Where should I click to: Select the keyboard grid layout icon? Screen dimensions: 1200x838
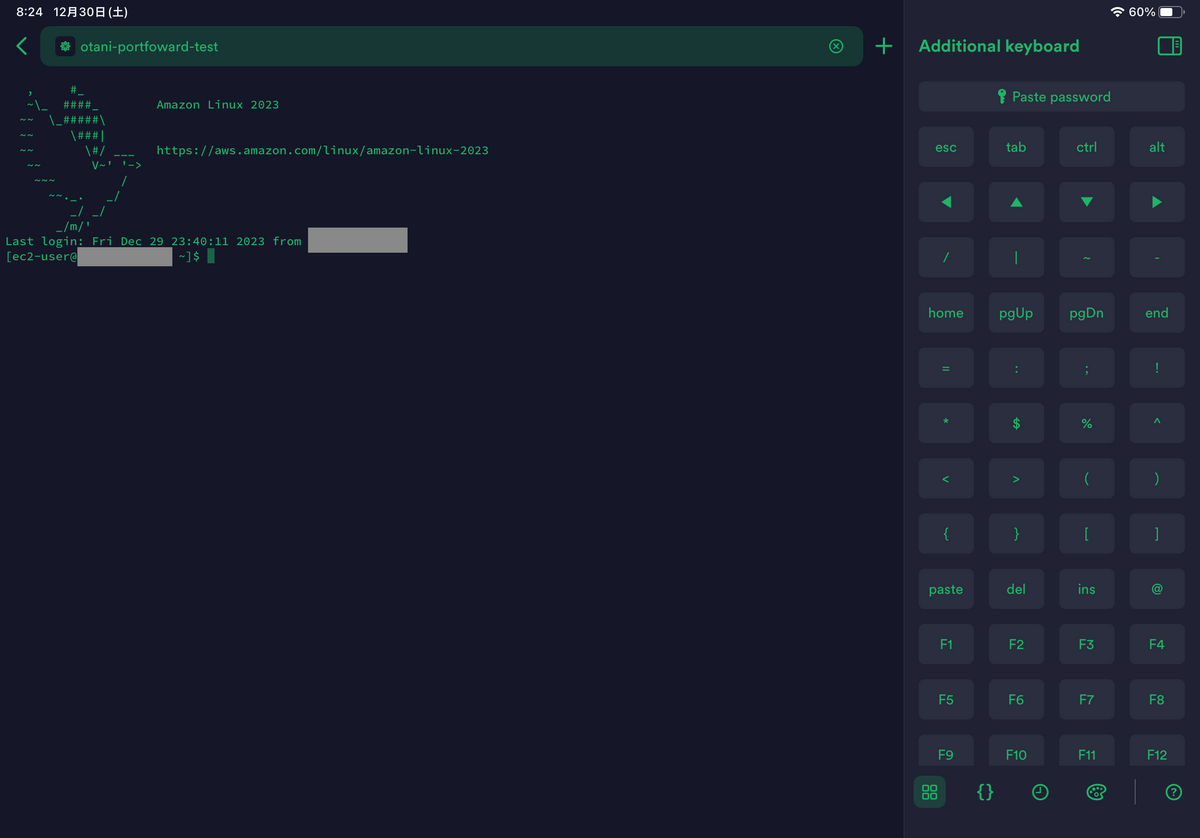point(929,792)
